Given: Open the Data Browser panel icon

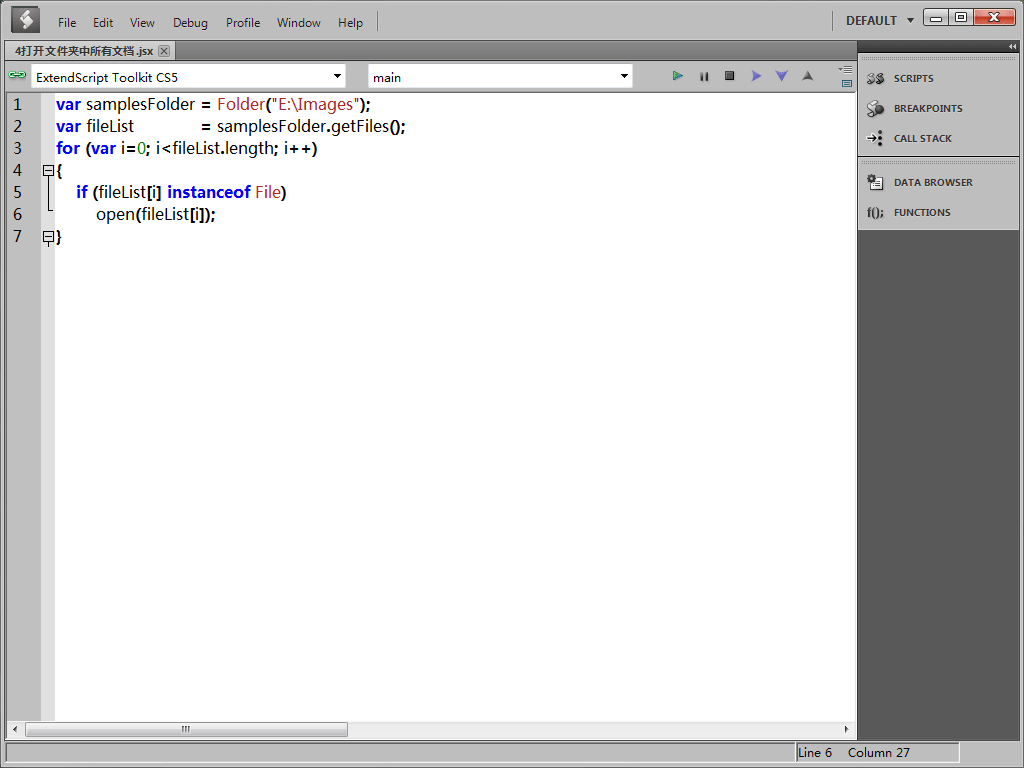Looking at the screenshot, I should pos(875,182).
